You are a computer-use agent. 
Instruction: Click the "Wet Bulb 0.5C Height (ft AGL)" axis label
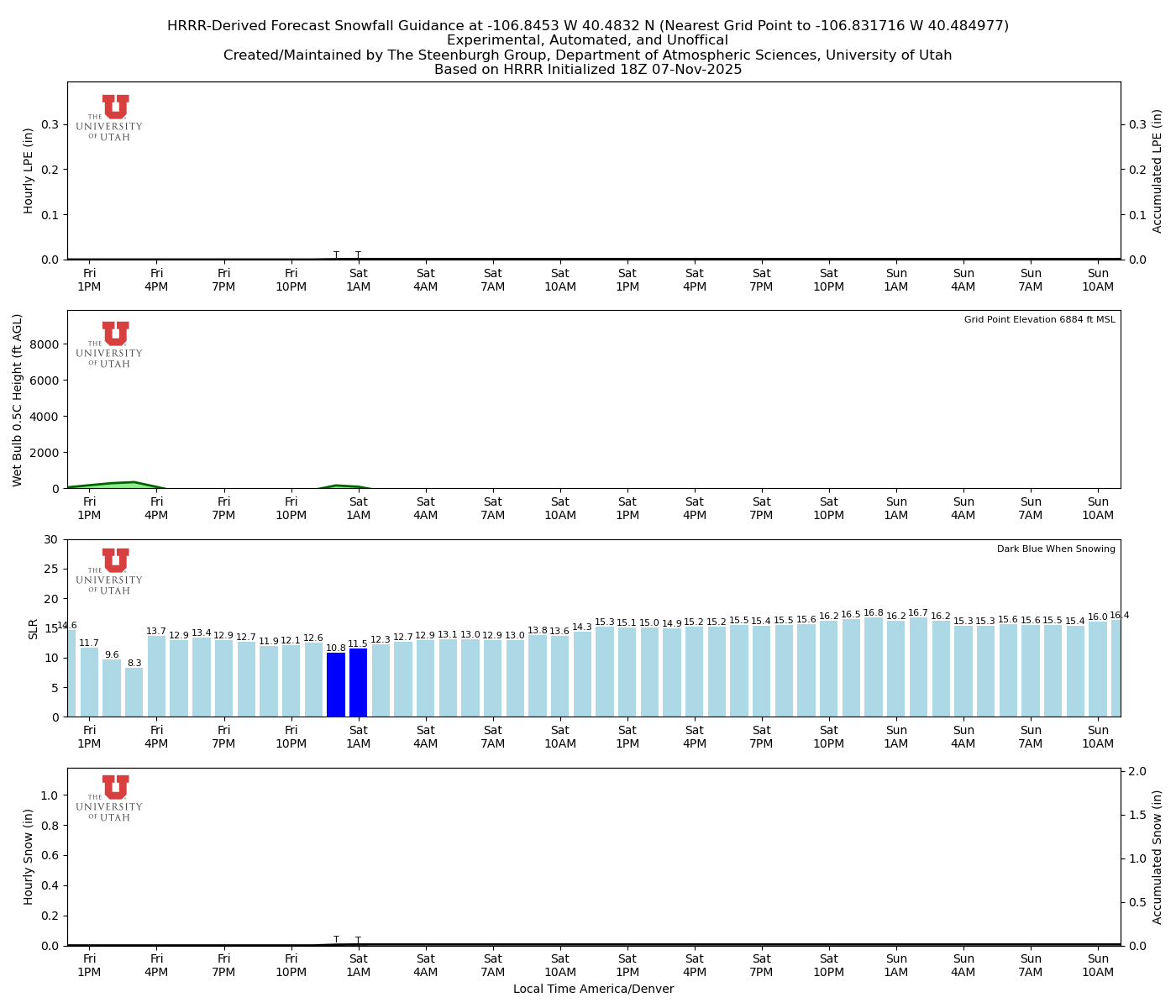18,400
